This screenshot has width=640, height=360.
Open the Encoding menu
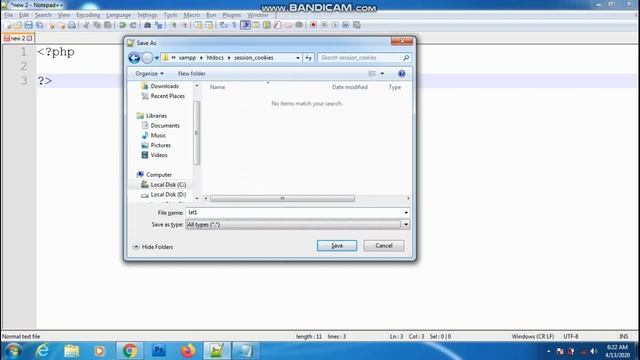[x=88, y=15]
